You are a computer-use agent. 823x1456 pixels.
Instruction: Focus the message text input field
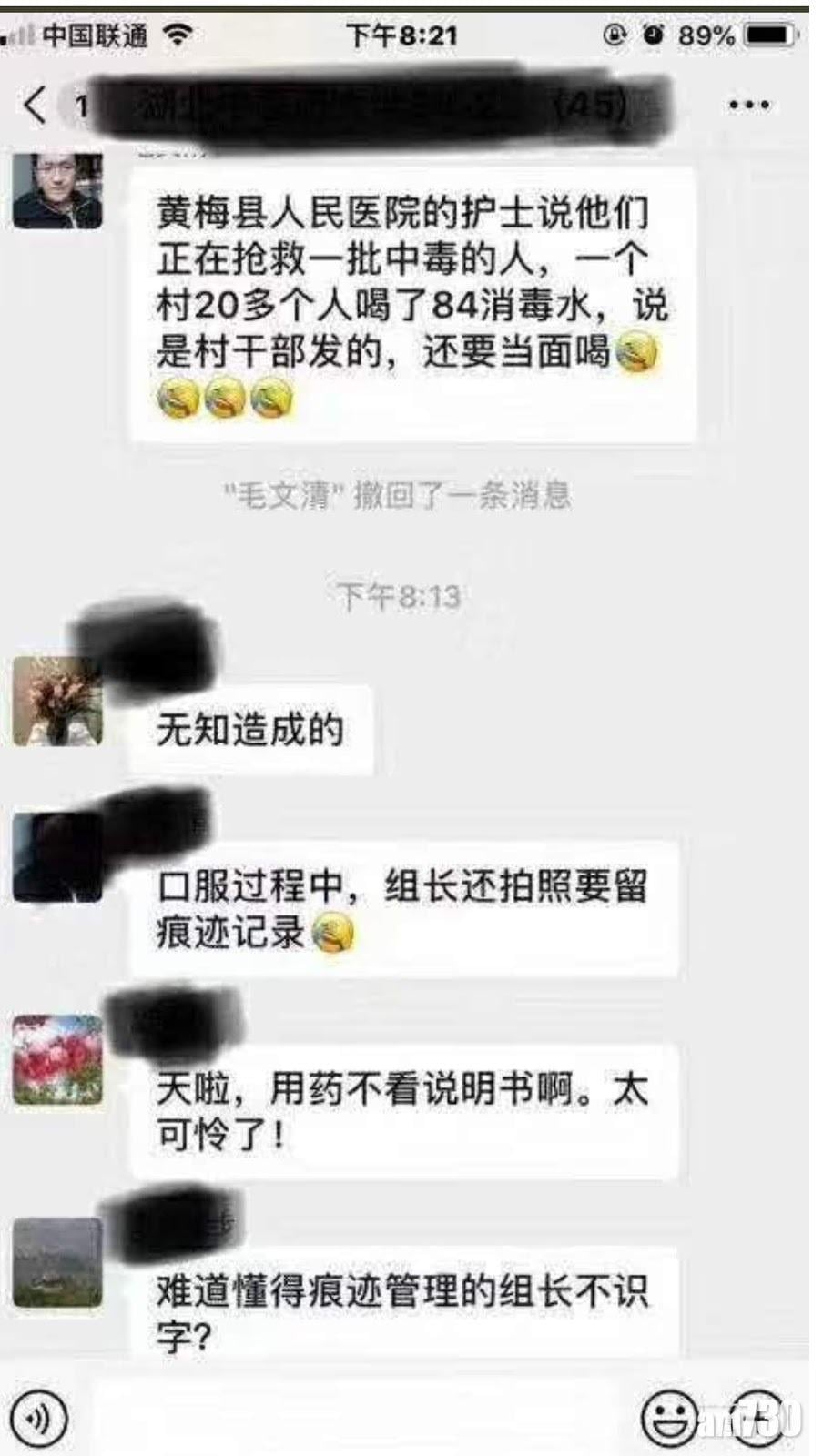pyautogui.click(x=355, y=1418)
